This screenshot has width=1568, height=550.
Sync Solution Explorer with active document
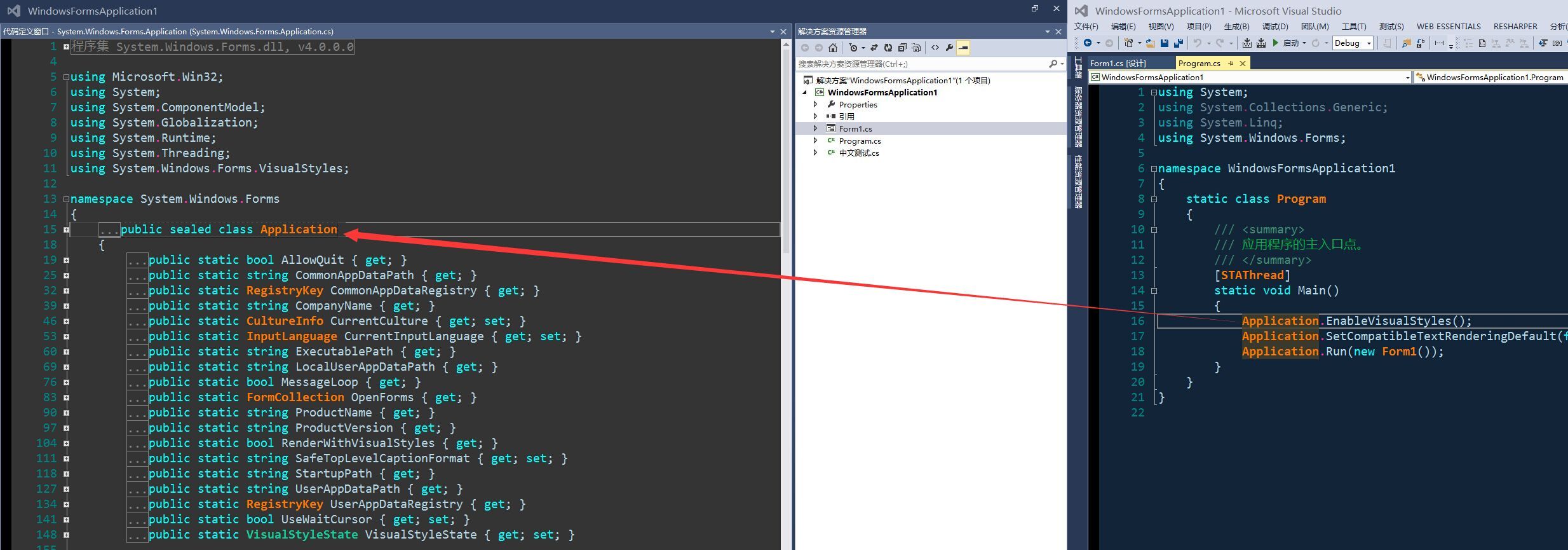pos(874,48)
